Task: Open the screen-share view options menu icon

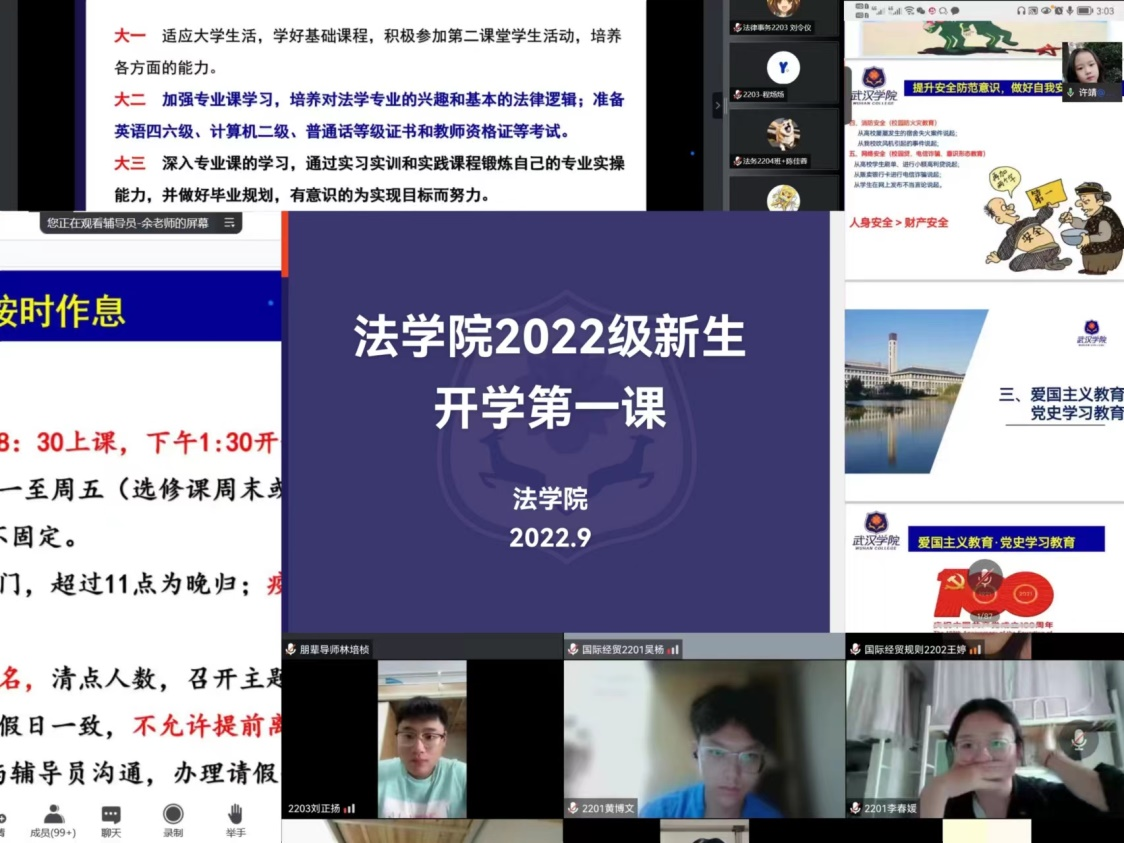Action: coord(229,223)
